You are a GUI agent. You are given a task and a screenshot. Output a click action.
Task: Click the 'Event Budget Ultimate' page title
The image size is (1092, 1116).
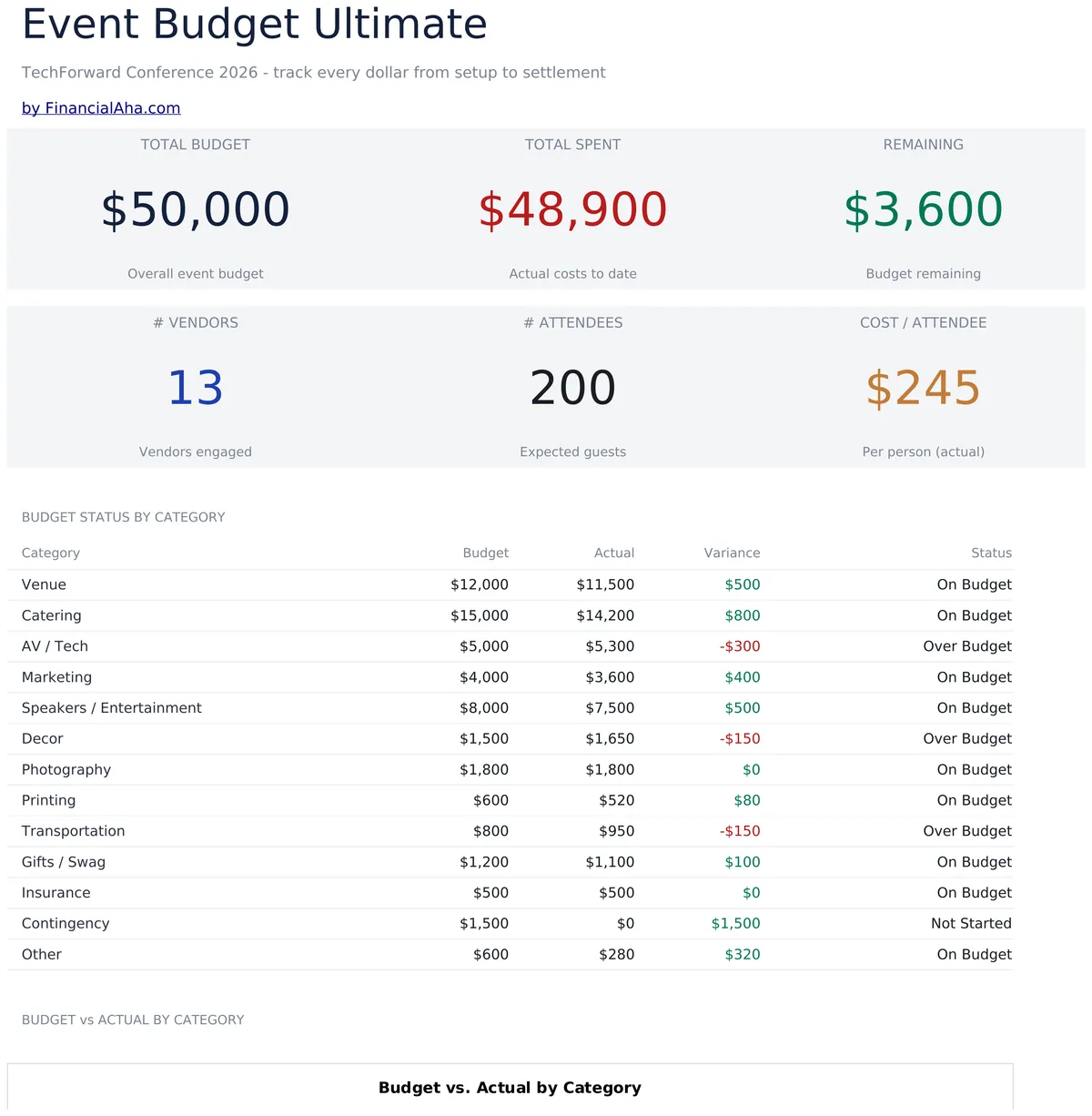click(255, 24)
